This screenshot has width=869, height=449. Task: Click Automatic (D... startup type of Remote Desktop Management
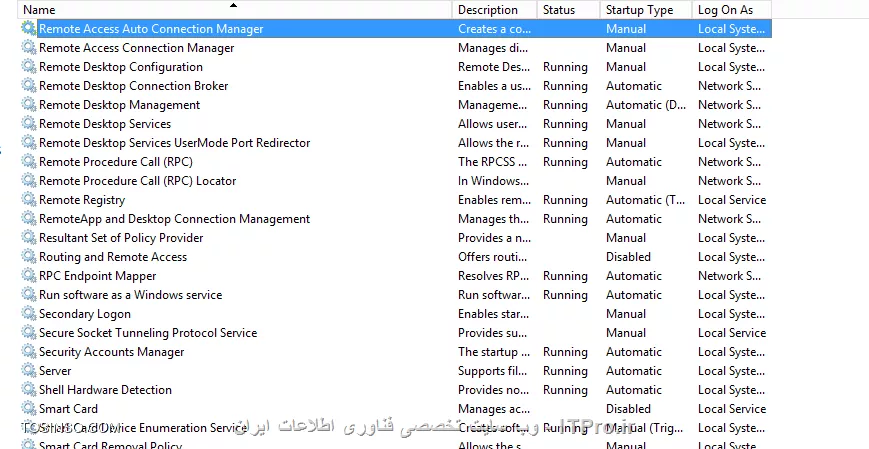[x=646, y=105]
